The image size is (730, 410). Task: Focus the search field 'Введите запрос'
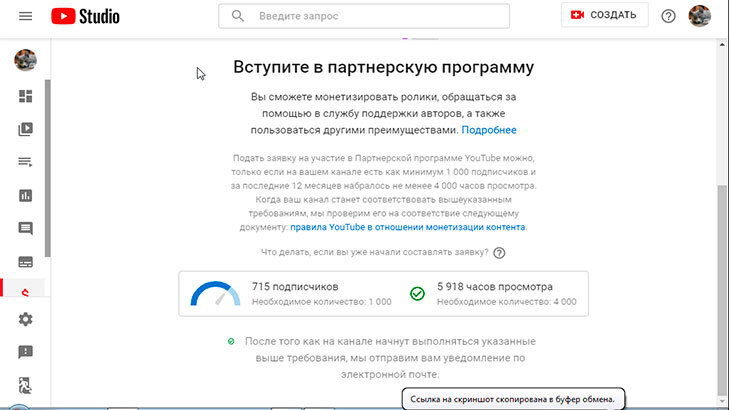364,16
